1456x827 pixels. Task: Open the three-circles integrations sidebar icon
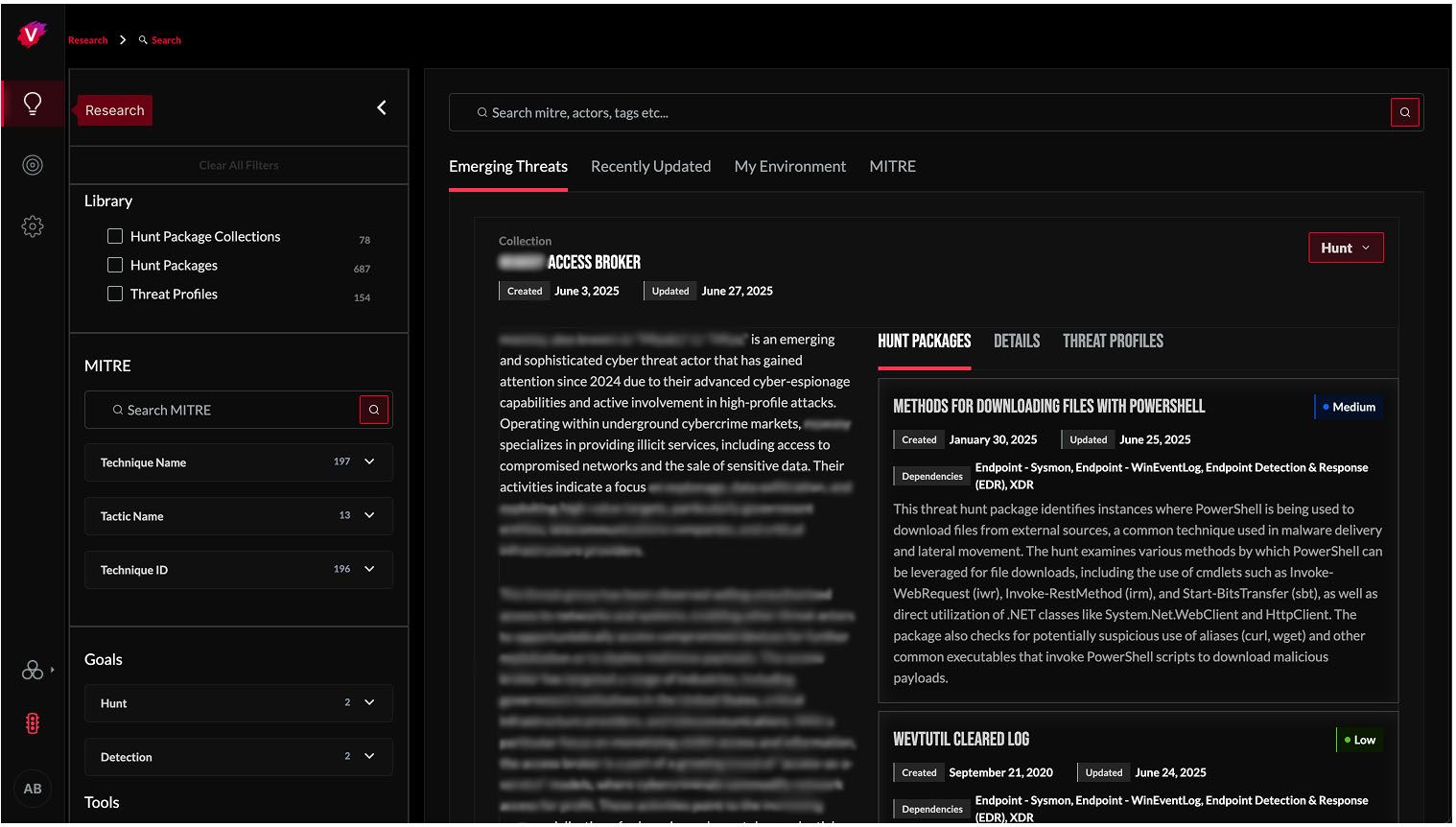click(x=33, y=670)
